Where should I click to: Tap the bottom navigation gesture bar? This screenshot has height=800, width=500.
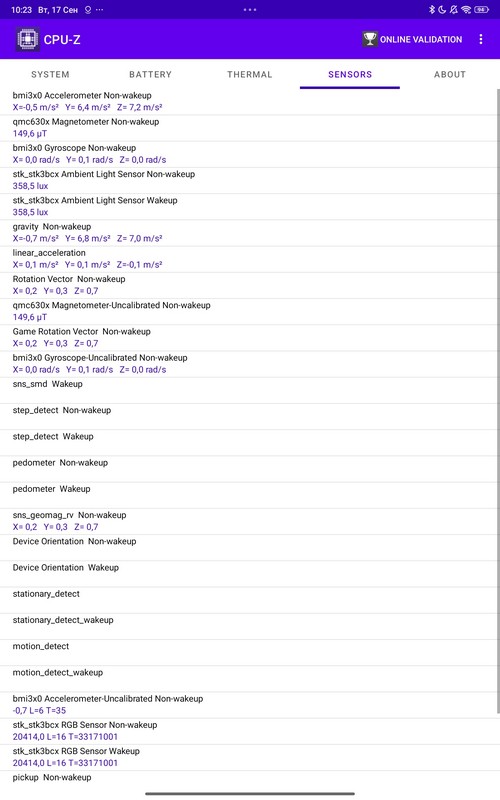point(250,794)
